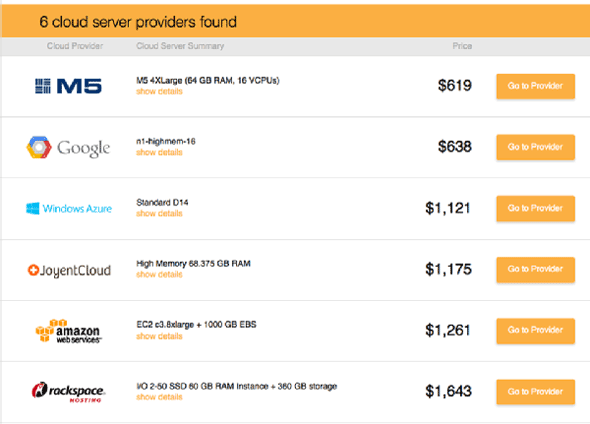Click the Cloud Provider column header
Screen dimensions: 590x424
click(75, 46)
